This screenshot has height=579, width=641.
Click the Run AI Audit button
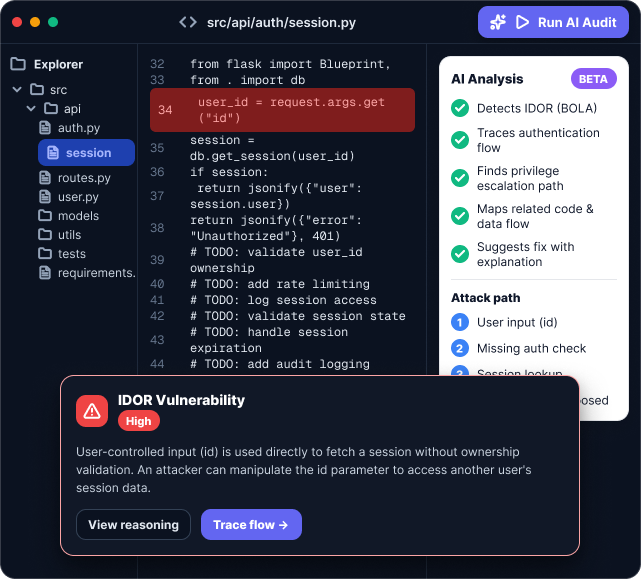click(x=553, y=22)
